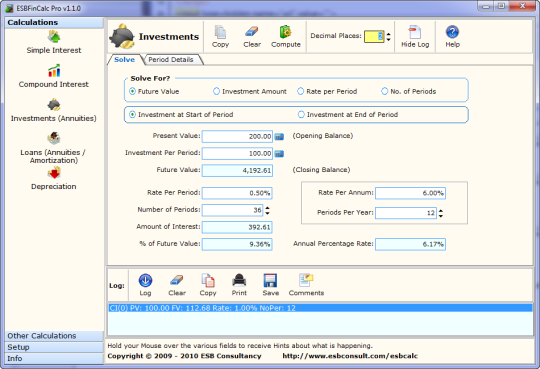Open the Simple Interest calculator icon
The height and width of the screenshot is (369, 540).
(54, 36)
